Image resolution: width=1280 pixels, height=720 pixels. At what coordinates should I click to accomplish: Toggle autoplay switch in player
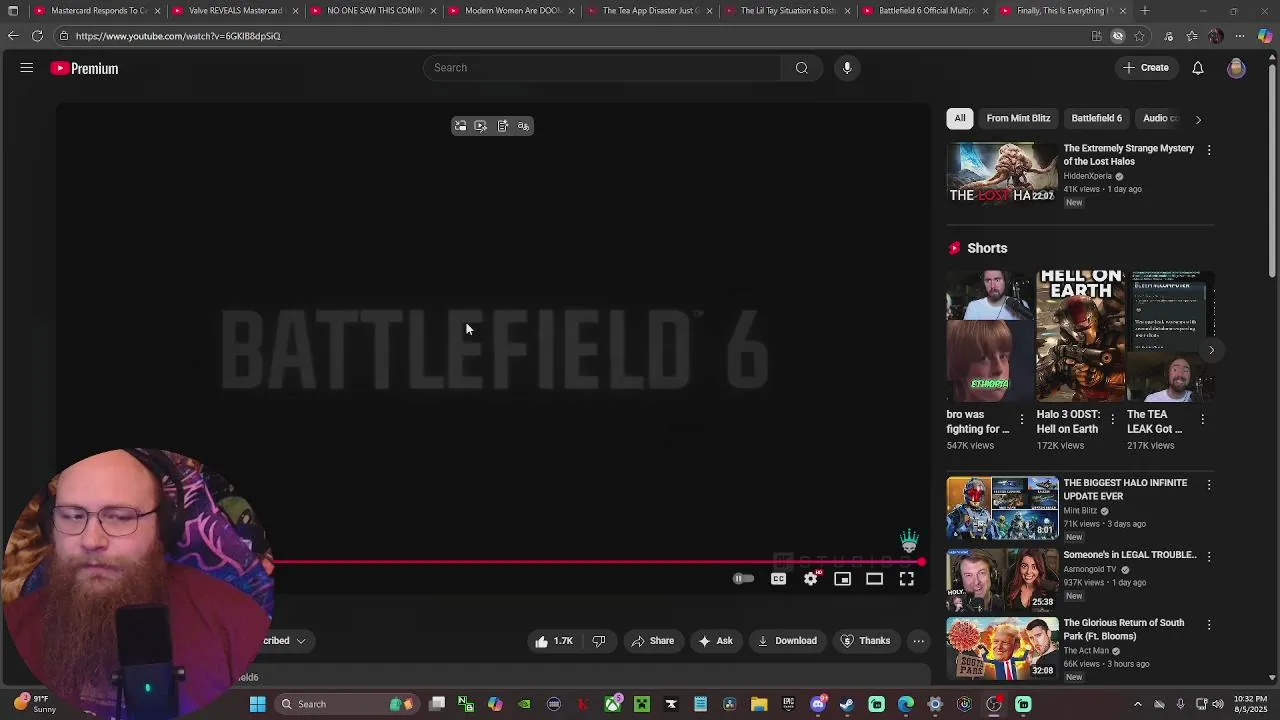pyautogui.click(x=743, y=579)
